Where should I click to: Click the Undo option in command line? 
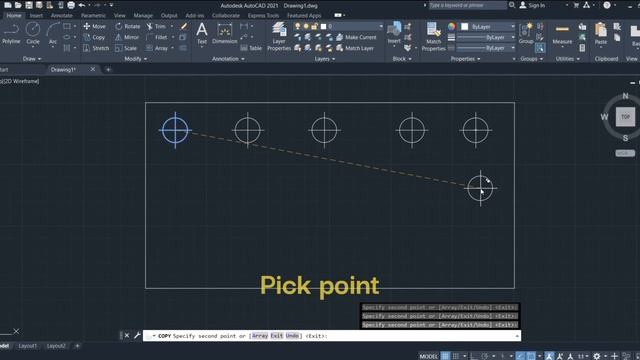292,336
